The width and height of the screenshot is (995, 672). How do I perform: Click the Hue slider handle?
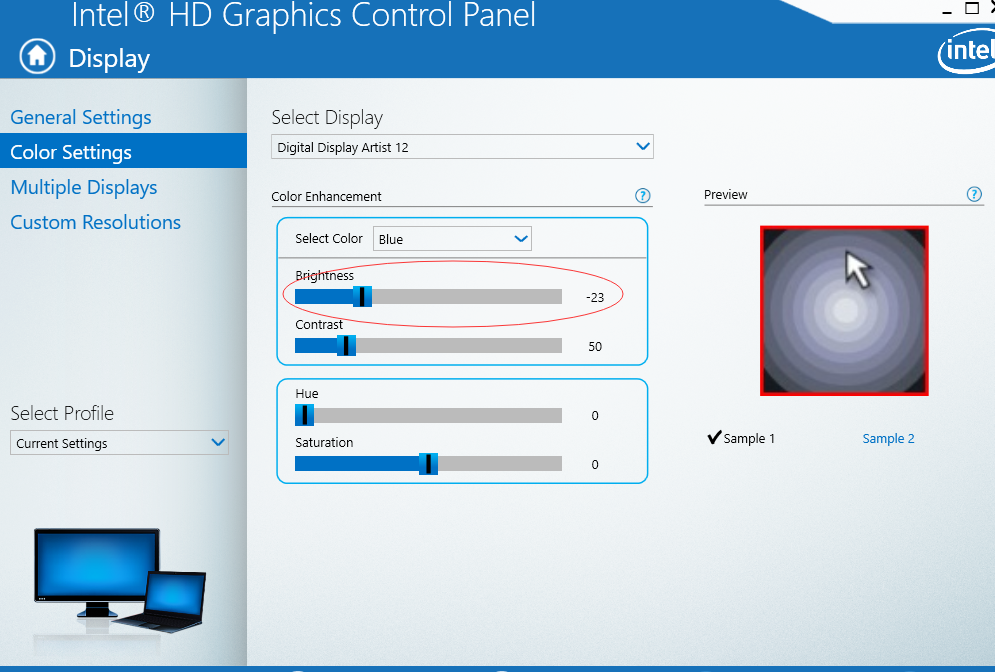[305, 415]
